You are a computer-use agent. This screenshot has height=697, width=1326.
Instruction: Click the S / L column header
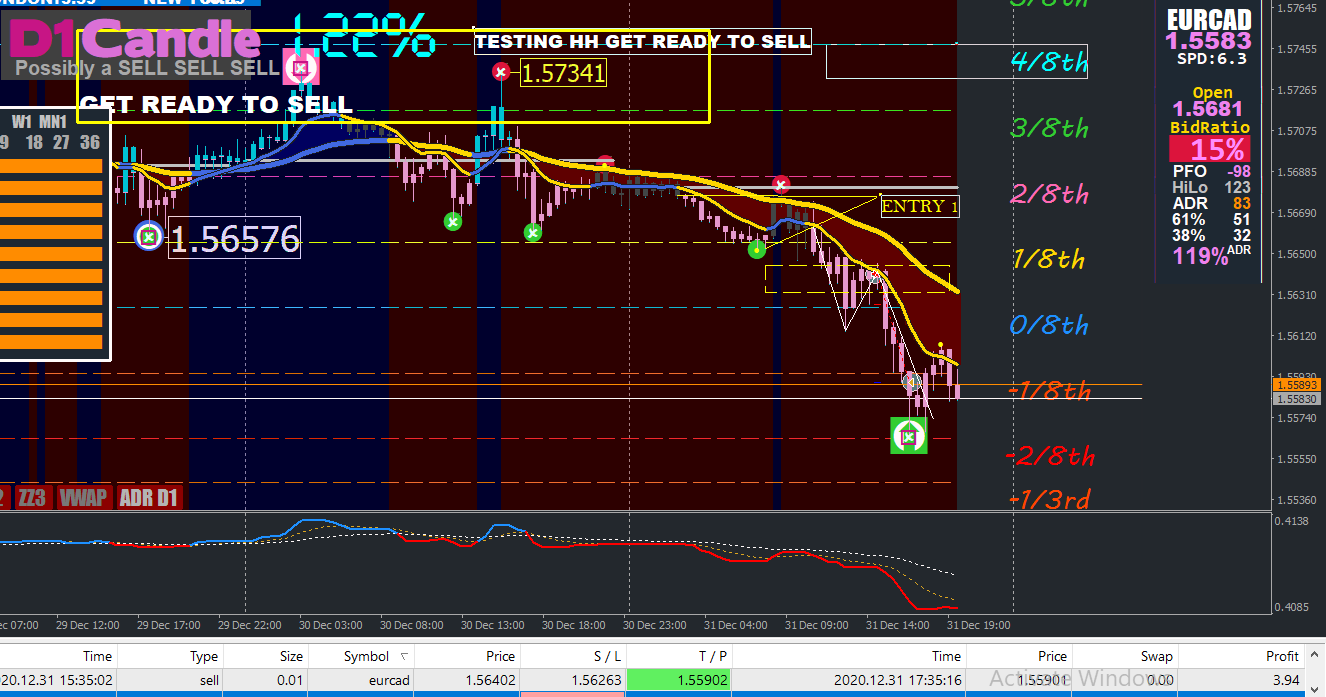(x=575, y=656)
